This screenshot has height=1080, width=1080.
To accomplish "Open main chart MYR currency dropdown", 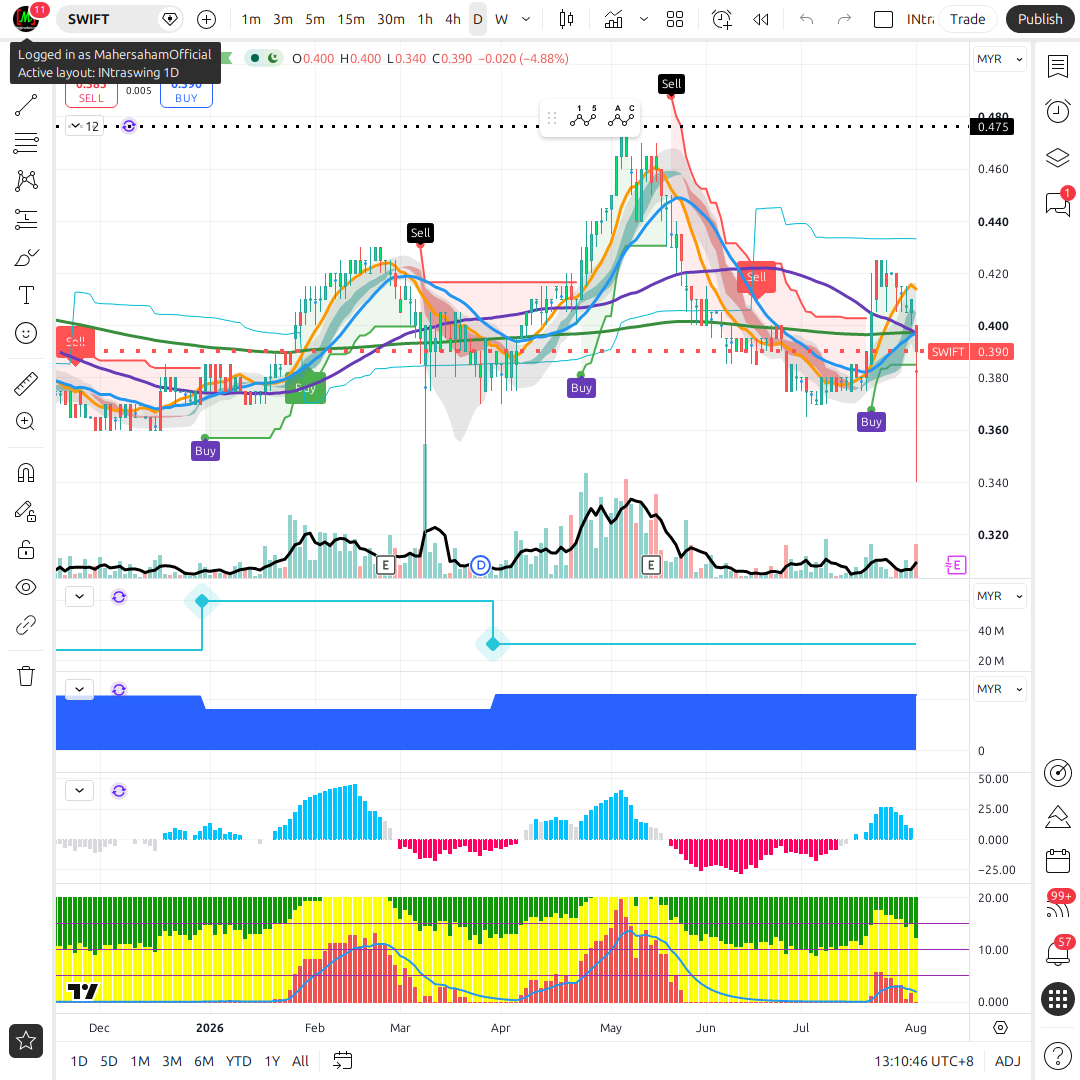I will pos(999,59).
